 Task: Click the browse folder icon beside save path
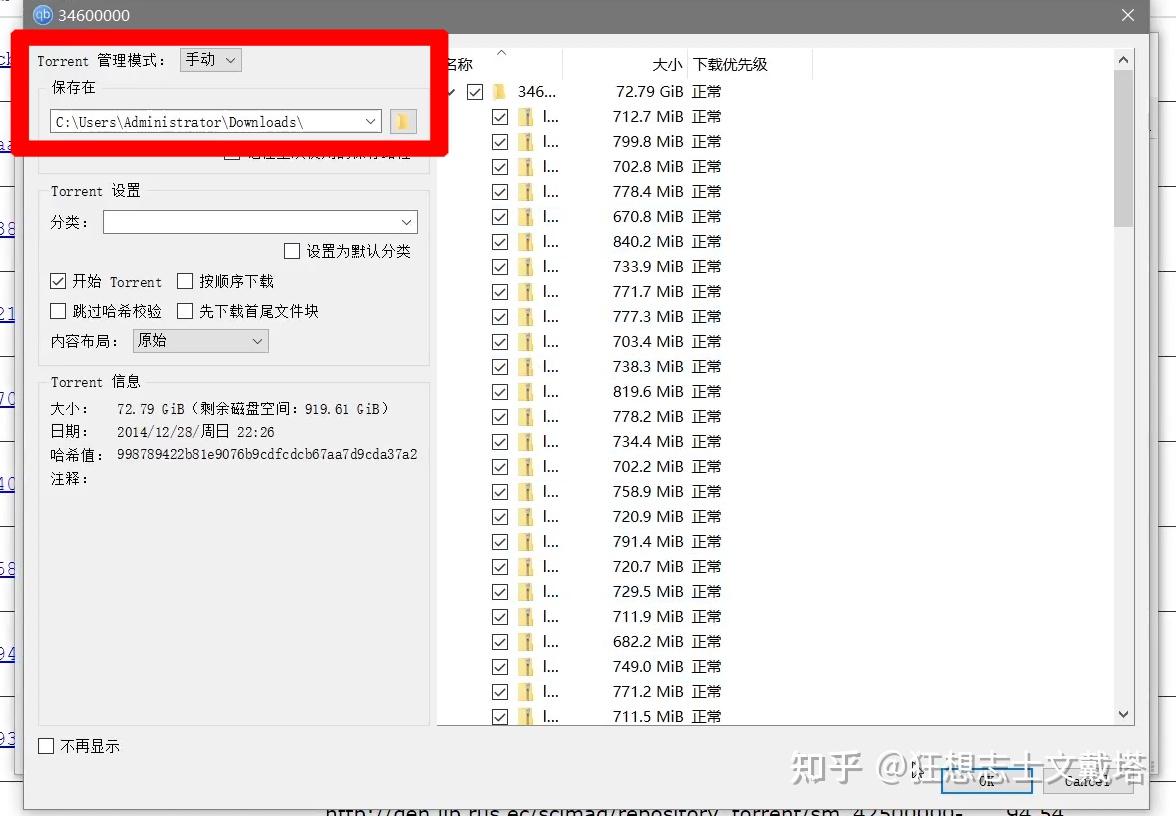pos(403,122)
